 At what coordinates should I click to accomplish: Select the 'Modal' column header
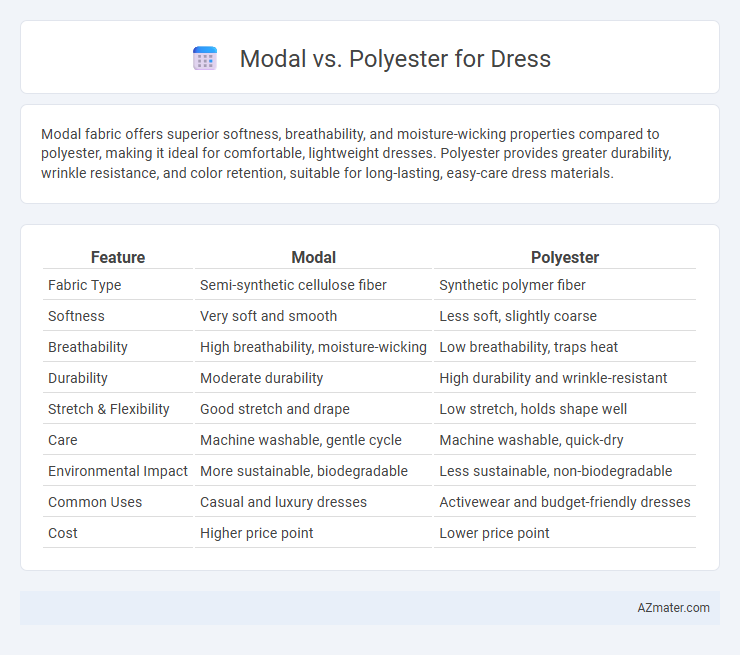click(x=313, y=257)
